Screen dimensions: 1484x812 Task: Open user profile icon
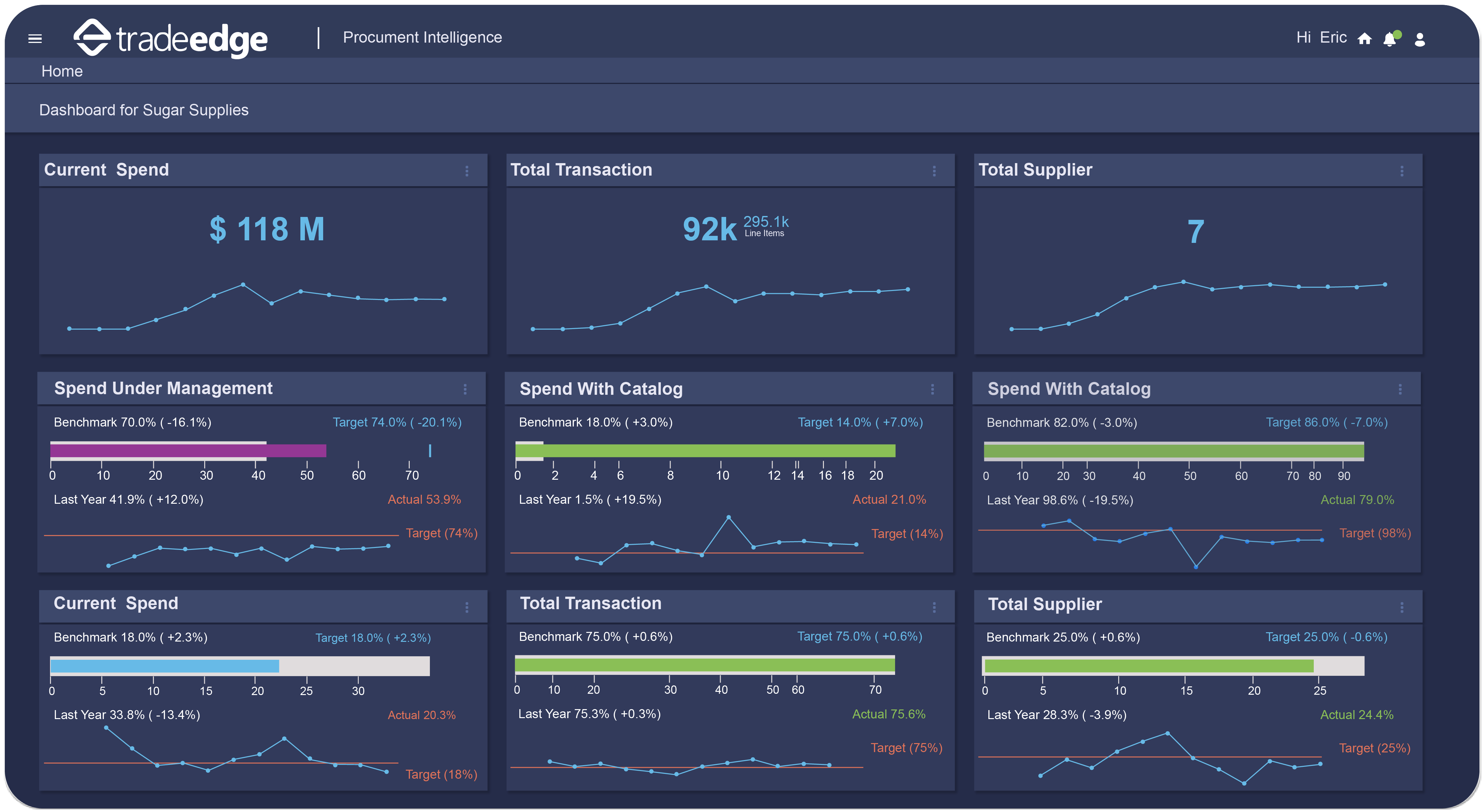1420,39
